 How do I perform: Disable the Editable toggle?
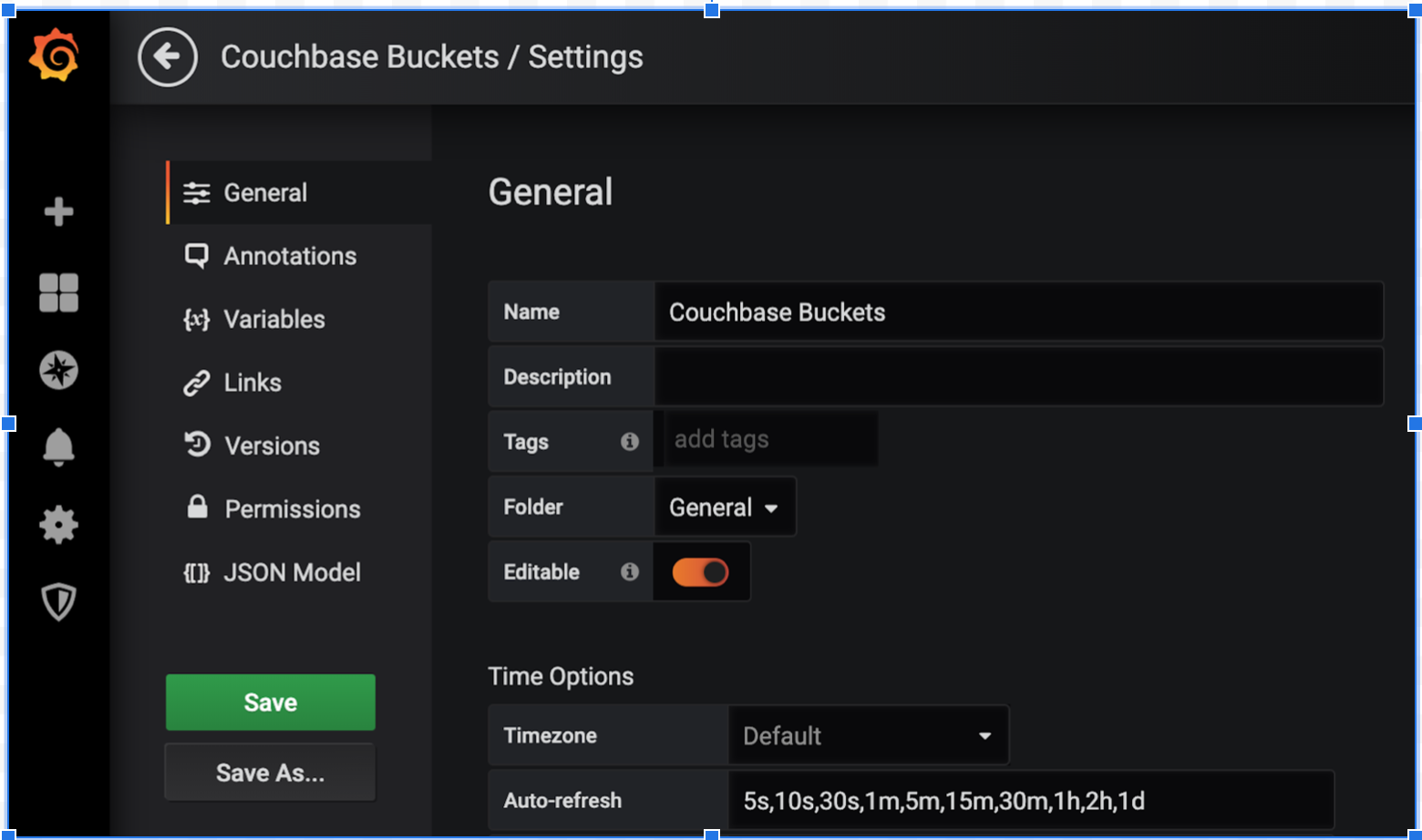[x=700, y=572]
